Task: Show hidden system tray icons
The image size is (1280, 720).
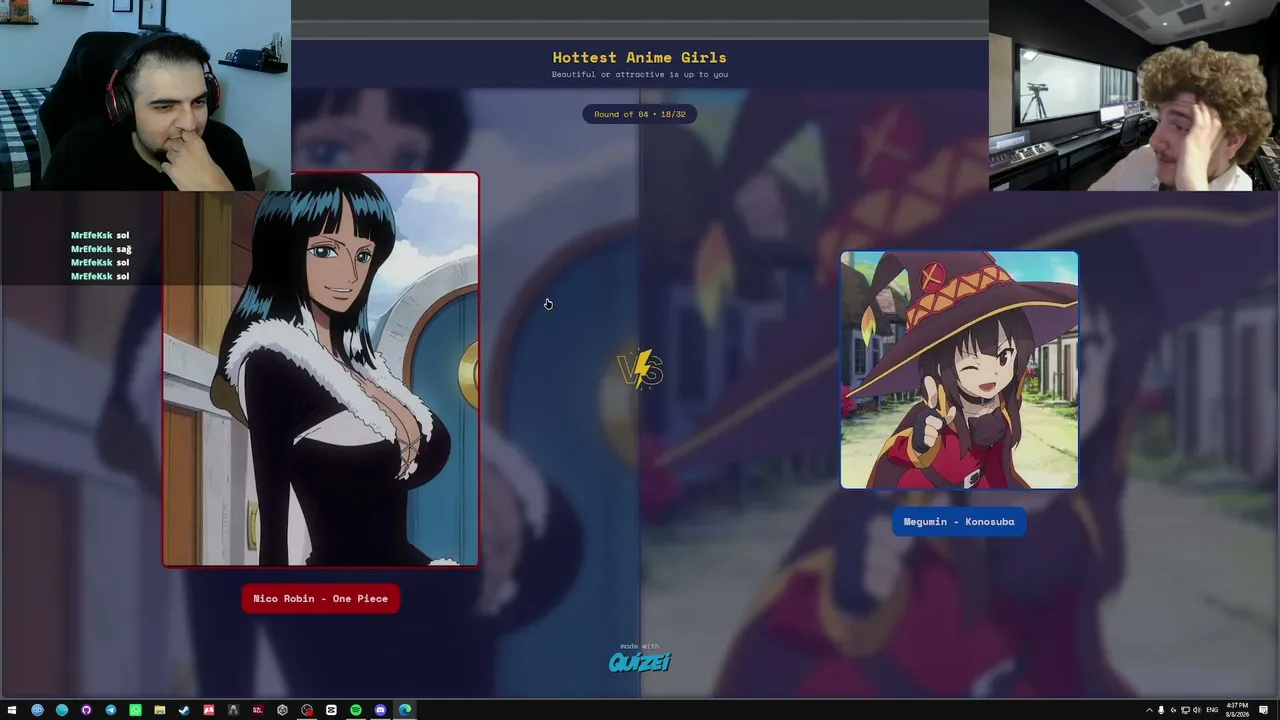Action: 1149,710
